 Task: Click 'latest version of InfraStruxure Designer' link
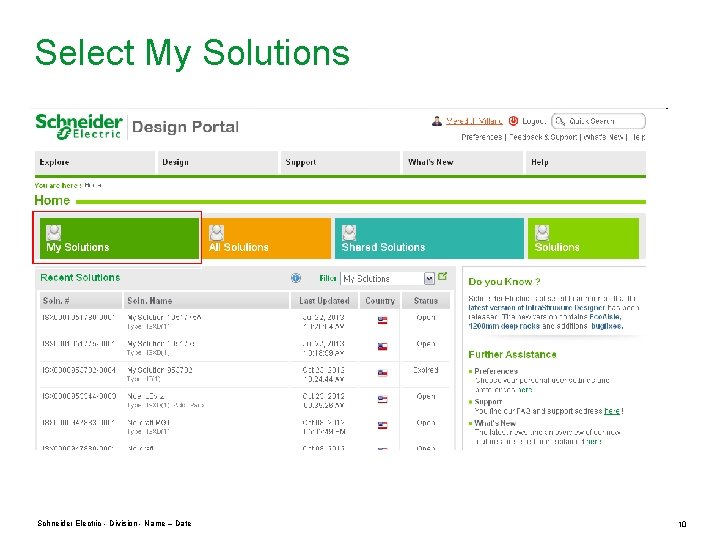coord(536,308)
